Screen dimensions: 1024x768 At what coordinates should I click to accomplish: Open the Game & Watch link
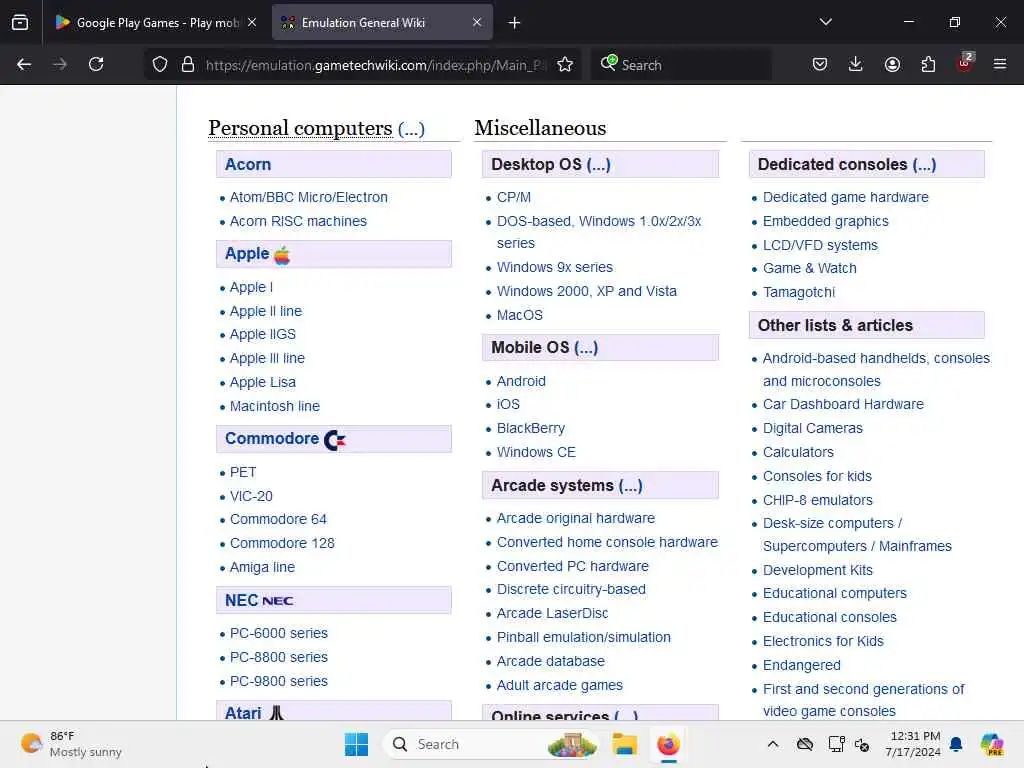coord(810,268)
